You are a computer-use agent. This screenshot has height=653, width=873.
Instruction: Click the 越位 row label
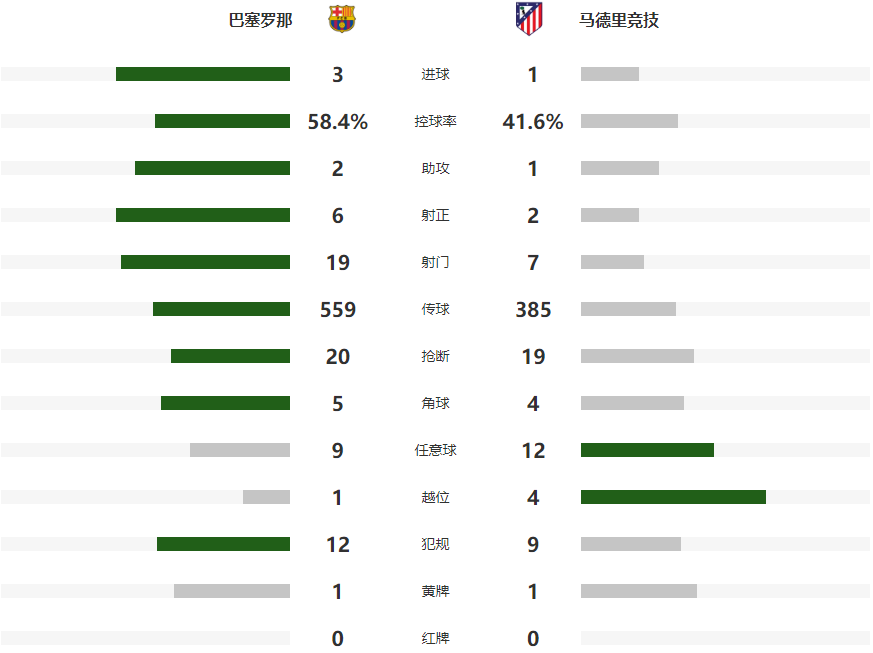click(x=435, y=497)
